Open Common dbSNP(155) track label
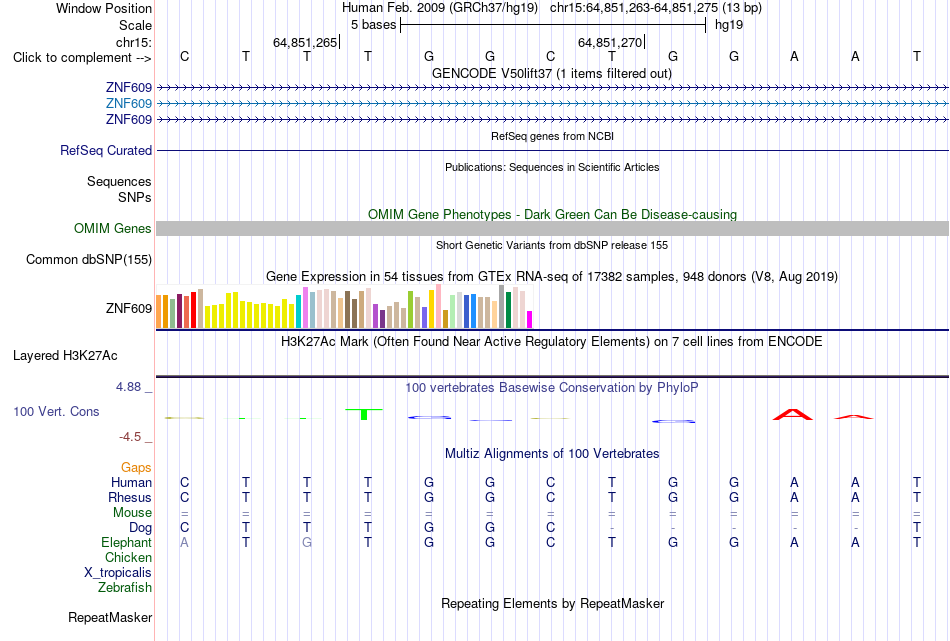This screenshot has width=950, height=641. [x=88, y=259]
